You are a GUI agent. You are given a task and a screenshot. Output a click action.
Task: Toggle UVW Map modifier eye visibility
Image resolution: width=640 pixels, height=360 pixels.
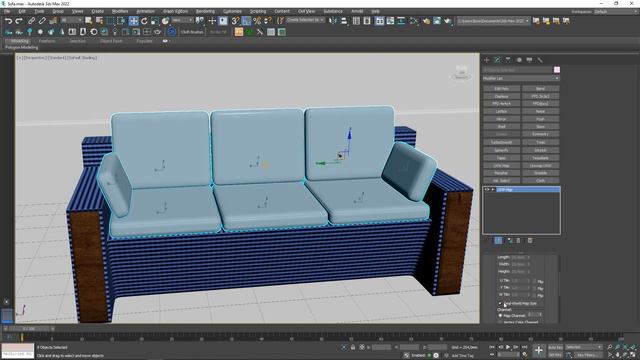tap(487, 190)
